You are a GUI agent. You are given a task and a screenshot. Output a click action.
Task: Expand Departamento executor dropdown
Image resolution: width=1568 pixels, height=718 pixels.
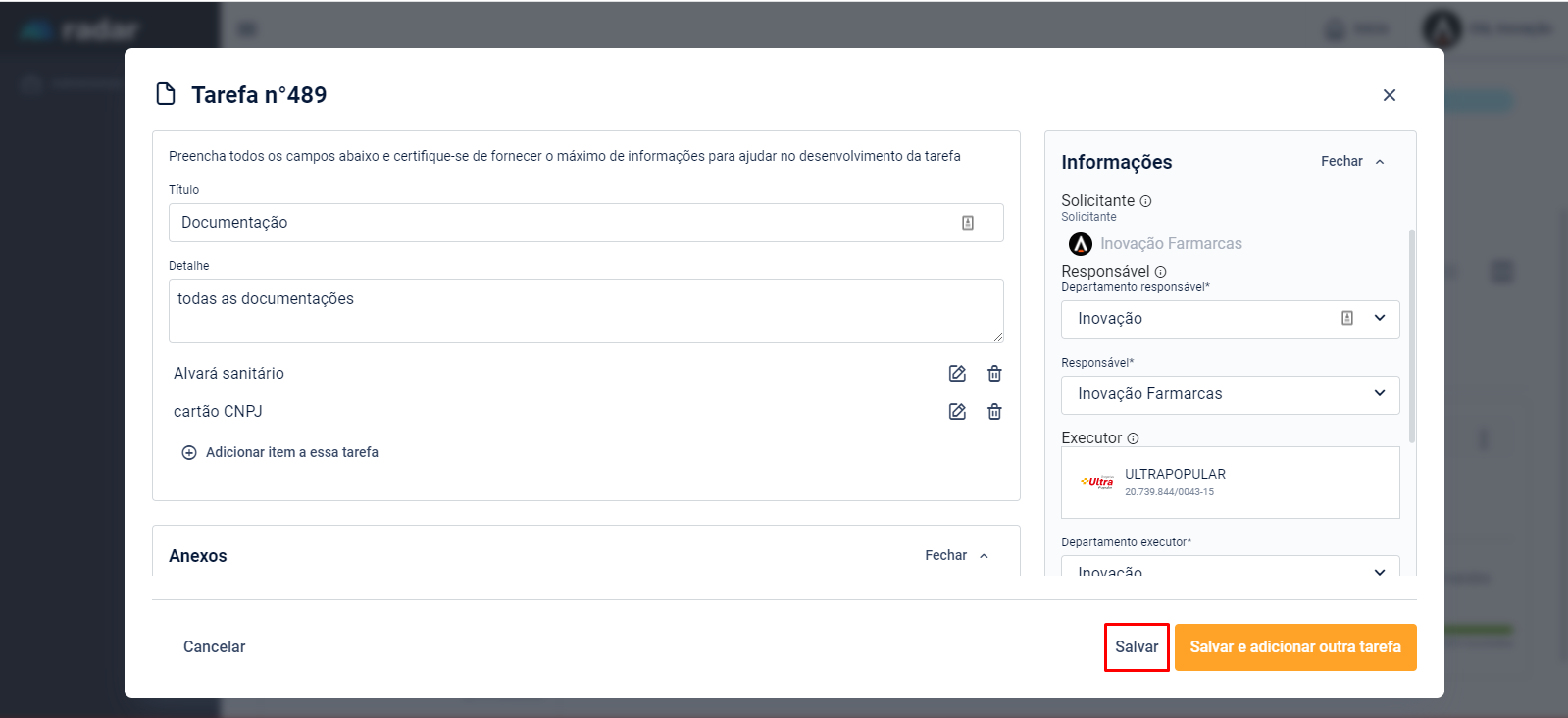coord(1379,571)
